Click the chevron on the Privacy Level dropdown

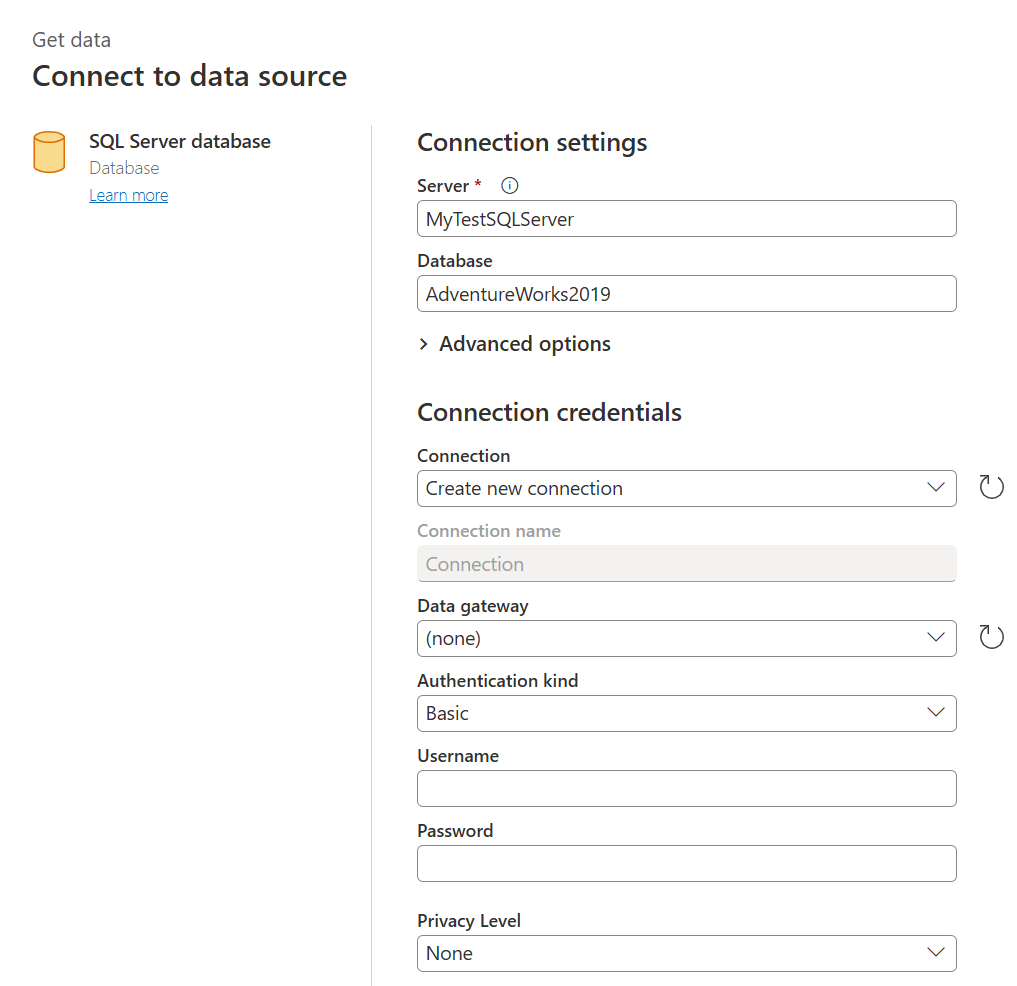tap(936, 953)
